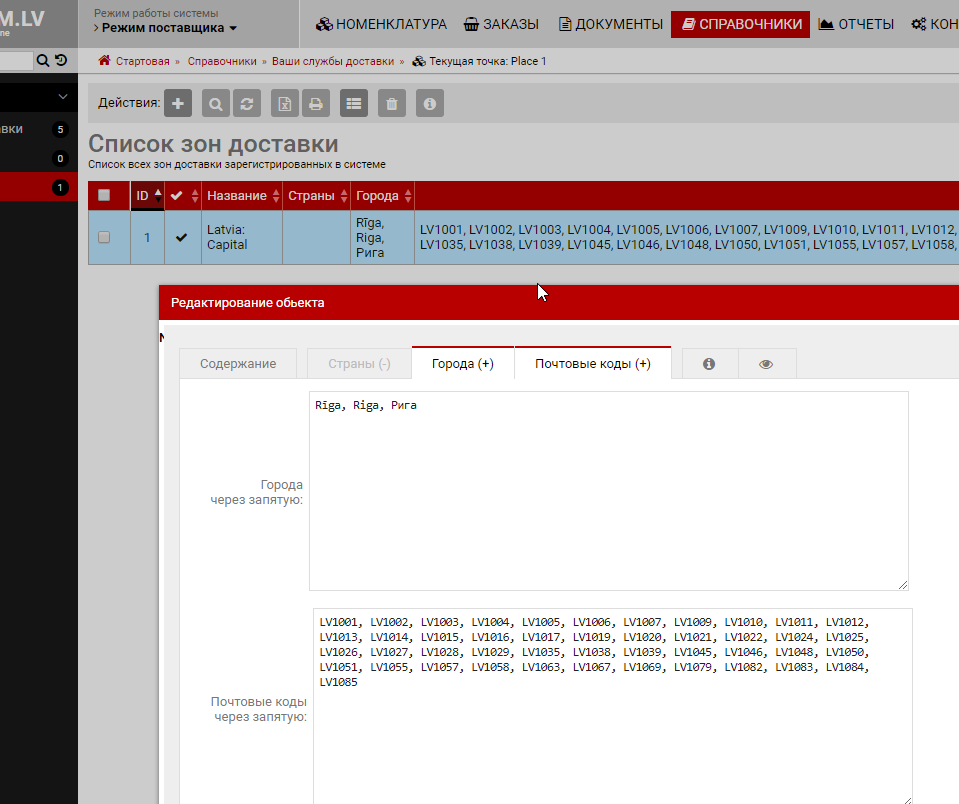Open the Заказы menu
This screenshot has height=804, width=959.
[501, 24]
